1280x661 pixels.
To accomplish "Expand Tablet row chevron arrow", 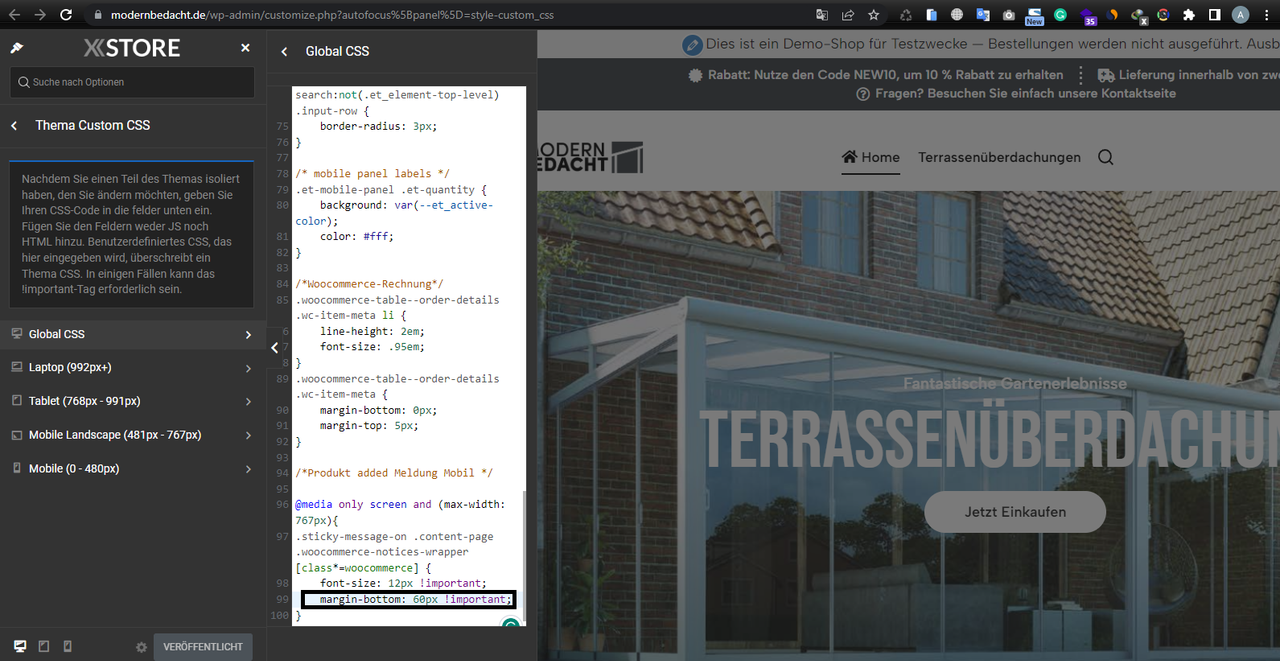I will coord(248,401).
